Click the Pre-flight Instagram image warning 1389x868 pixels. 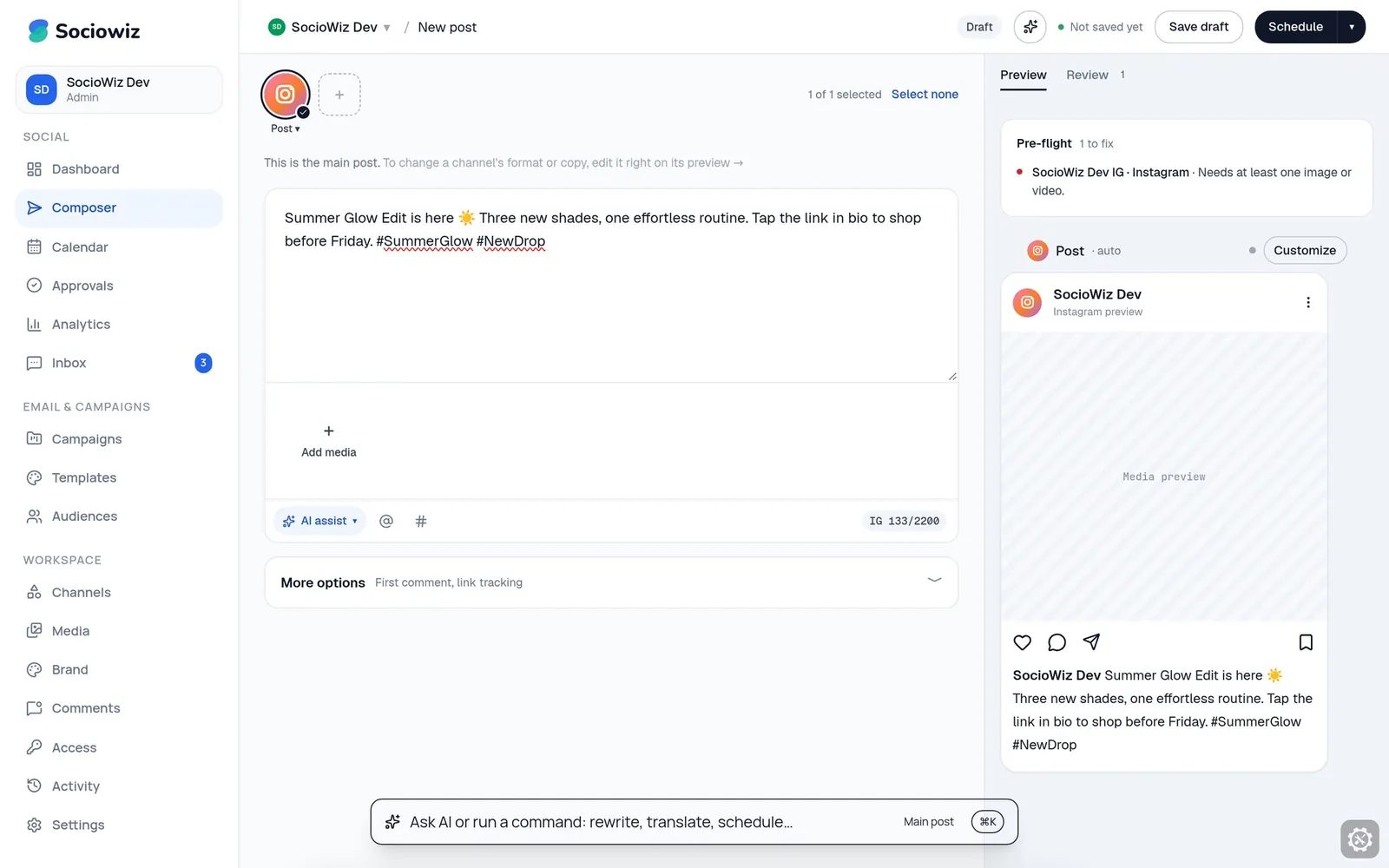(1186, 181)
